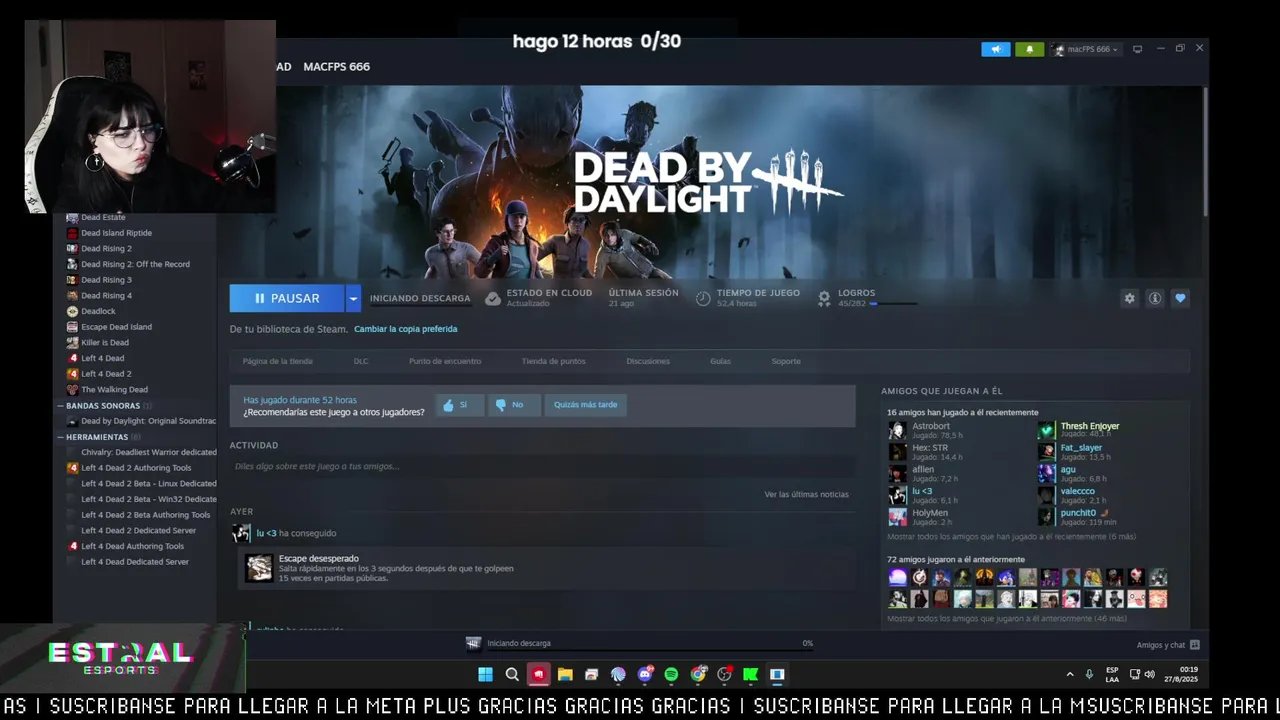Viewport: 1280px width, 720px height.
Task: Open Dead Island Riptide game icon
Action: (x=72, y=233)
